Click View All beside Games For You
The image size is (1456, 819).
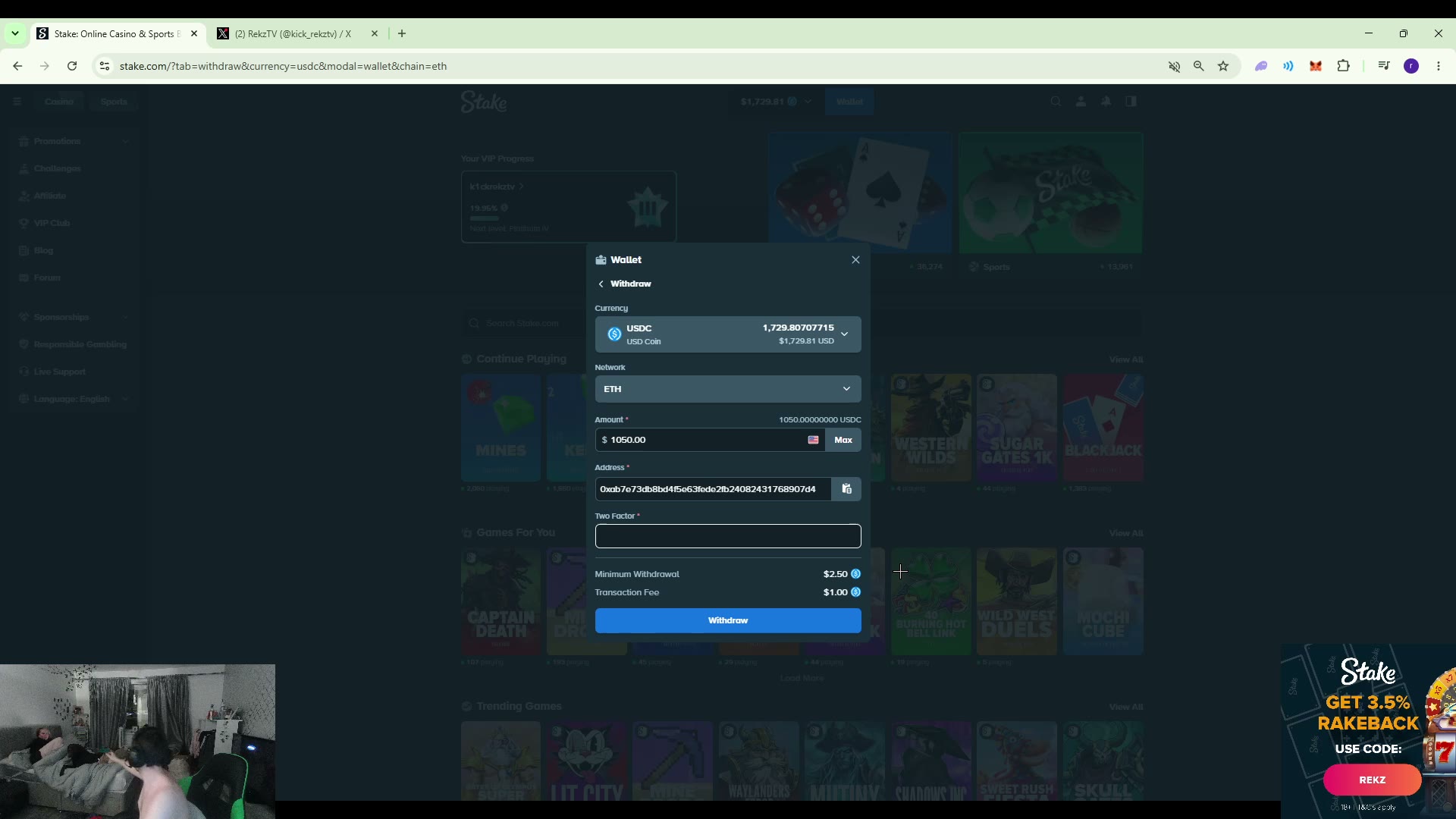pos(1126,533)
